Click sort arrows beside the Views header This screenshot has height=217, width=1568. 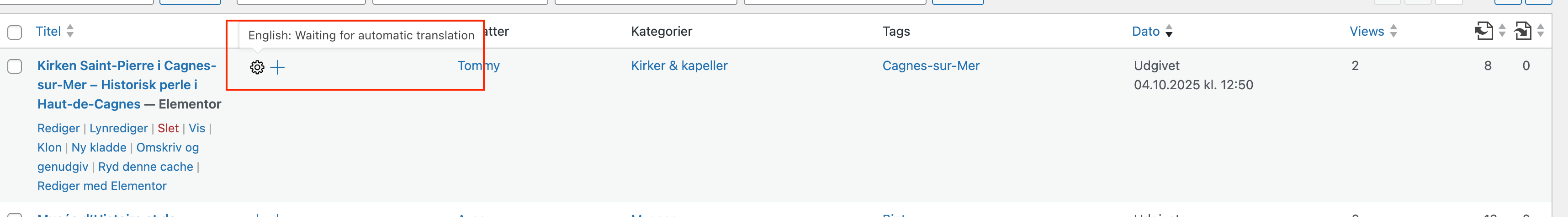(1394, 31)
